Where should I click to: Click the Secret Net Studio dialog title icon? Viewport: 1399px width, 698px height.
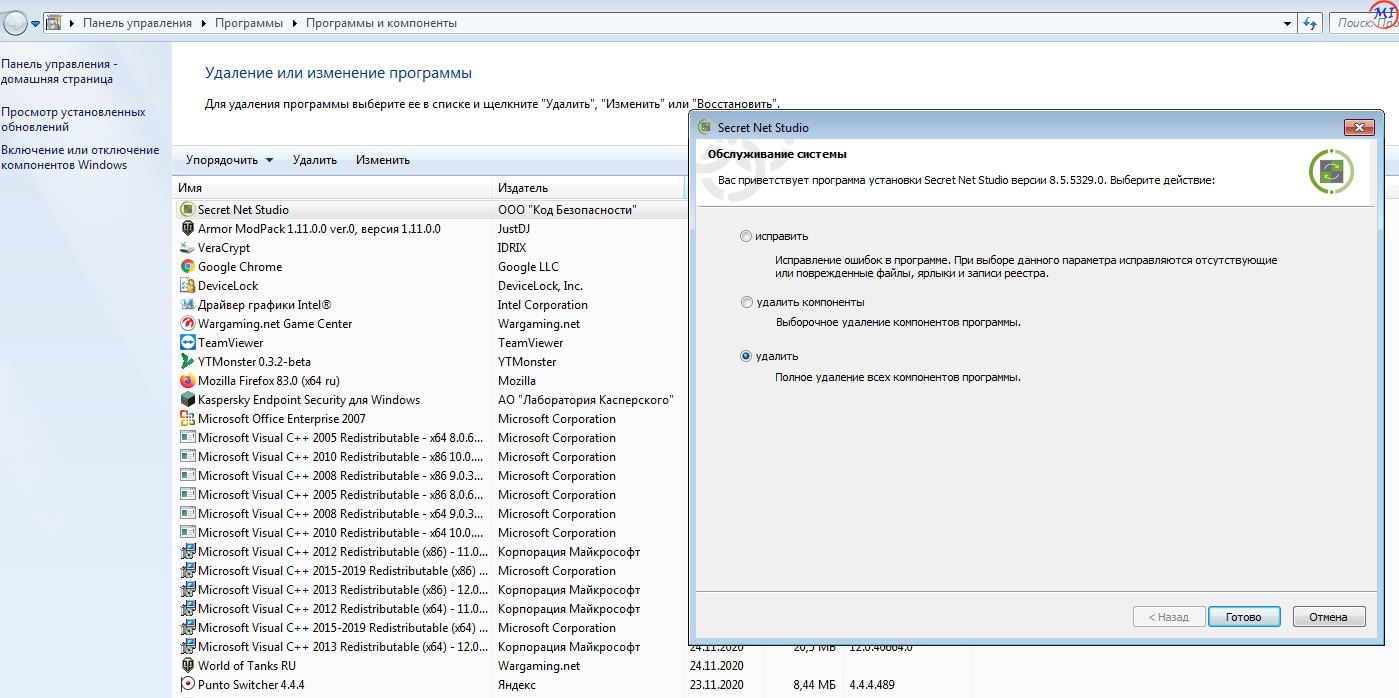coord(704,127)
